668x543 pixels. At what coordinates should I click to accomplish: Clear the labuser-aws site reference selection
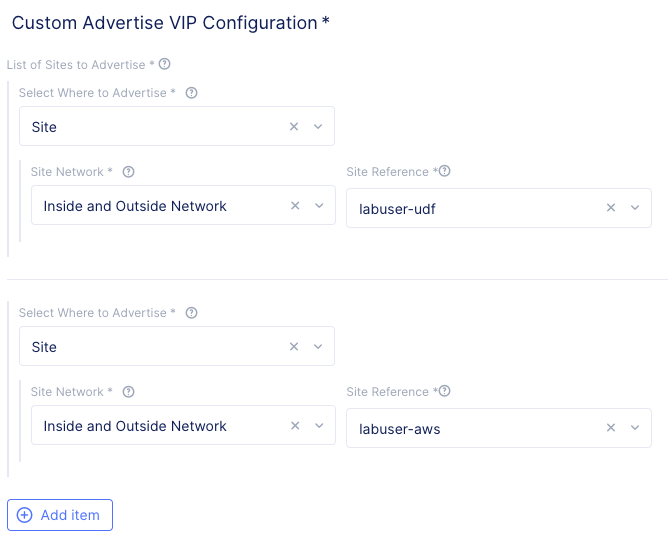click(x=611, y=428)
